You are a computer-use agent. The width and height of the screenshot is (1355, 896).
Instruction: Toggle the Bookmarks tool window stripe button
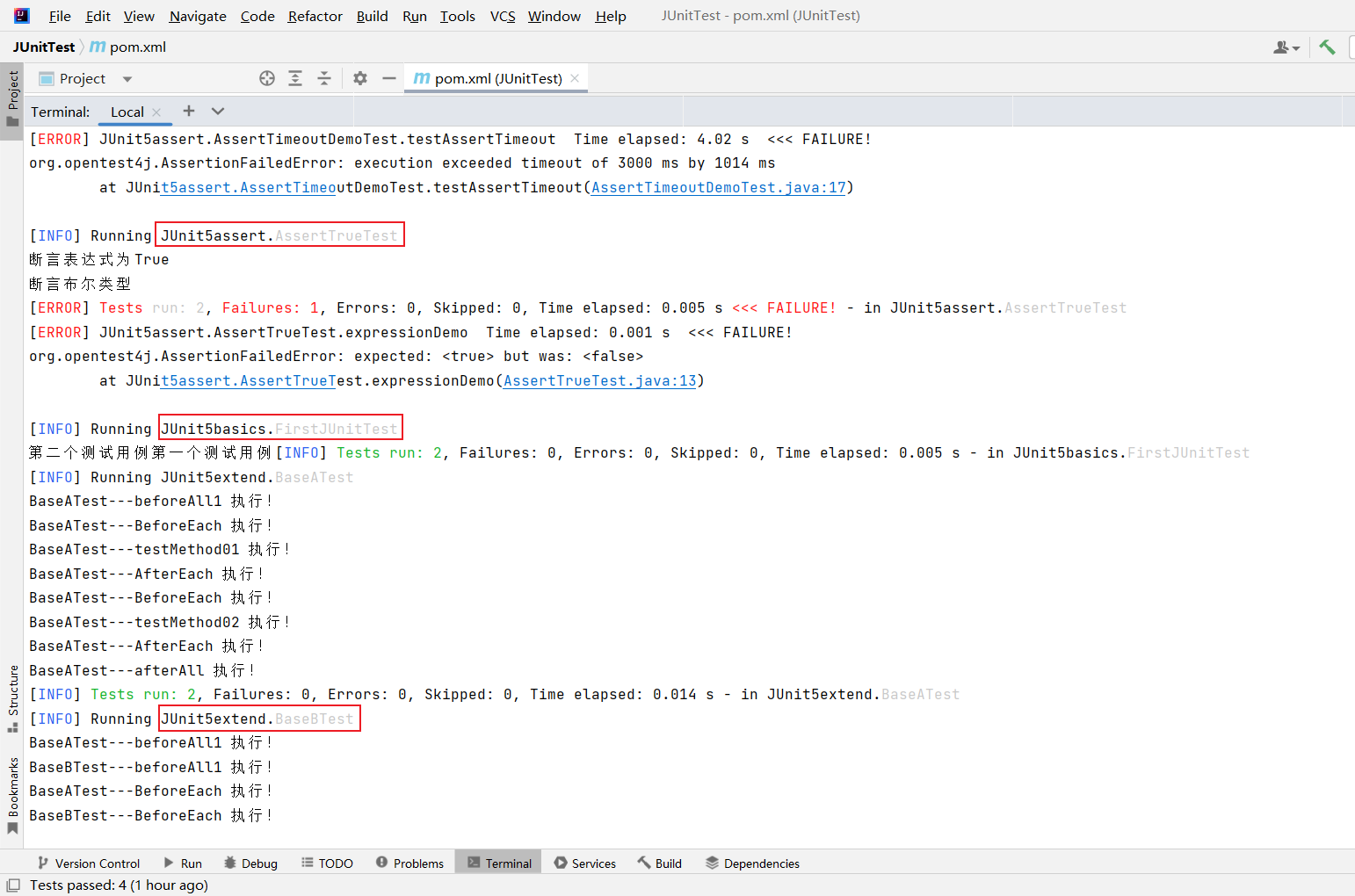(12, 795)
